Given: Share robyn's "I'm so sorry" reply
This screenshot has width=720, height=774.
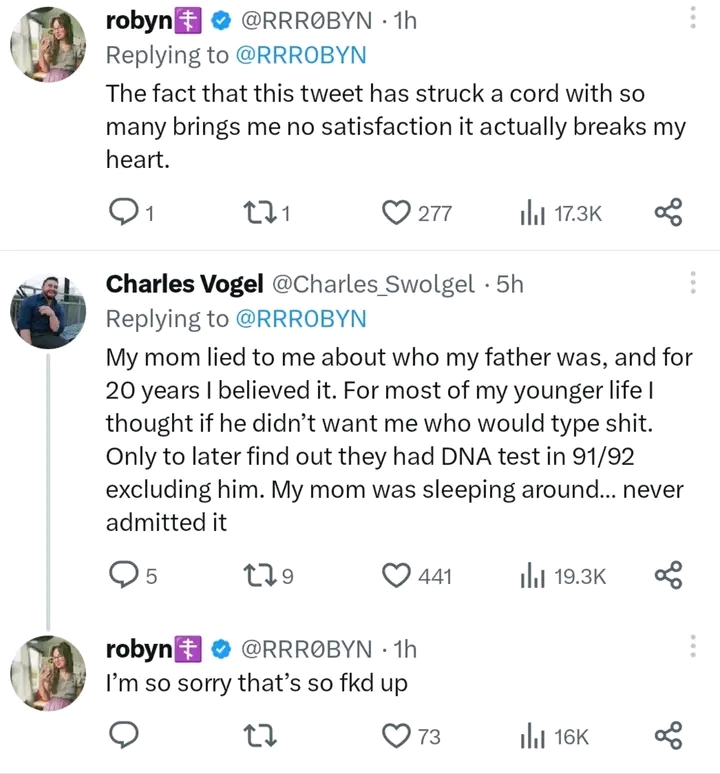Looking at the screenshot, I should [668, 737].
